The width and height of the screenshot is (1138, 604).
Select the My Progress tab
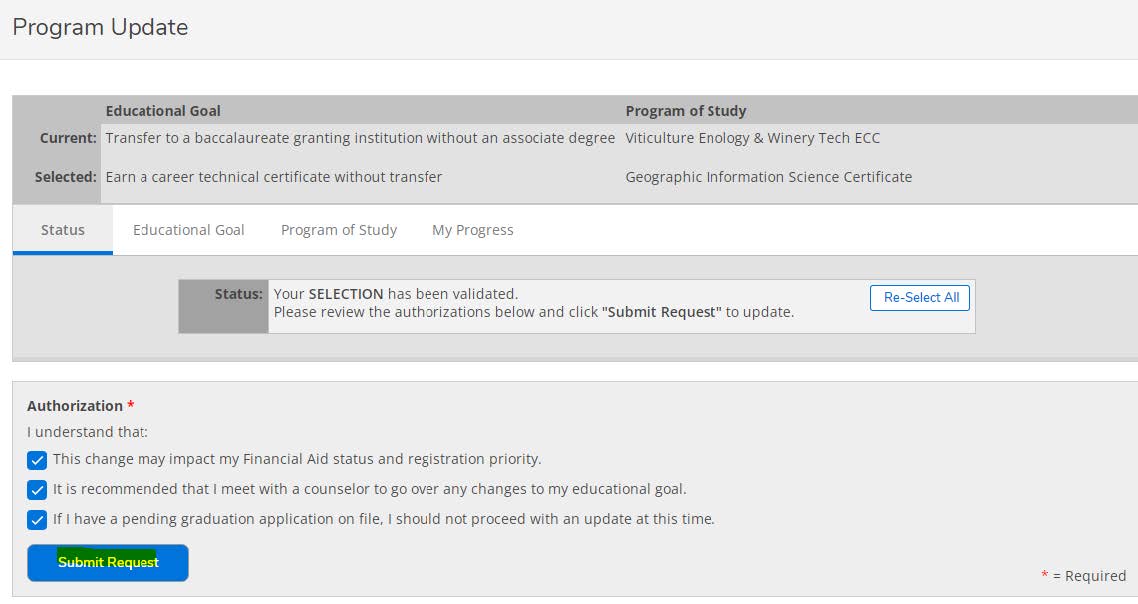point(471,229)
